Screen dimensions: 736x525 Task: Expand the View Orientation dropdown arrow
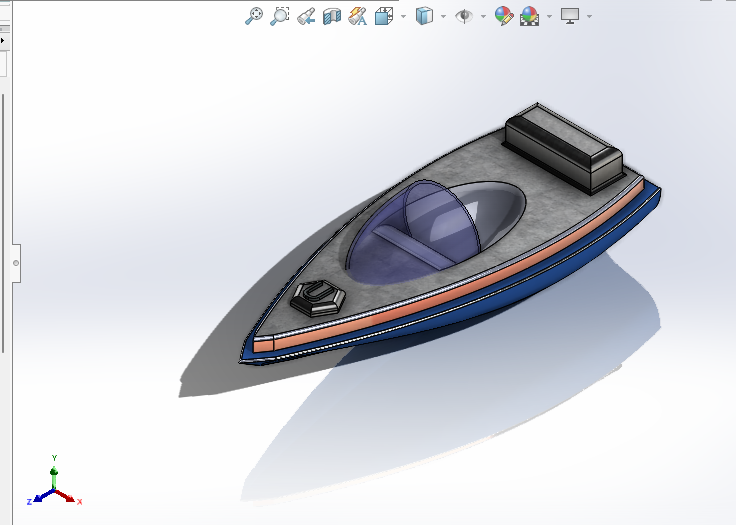404,16
